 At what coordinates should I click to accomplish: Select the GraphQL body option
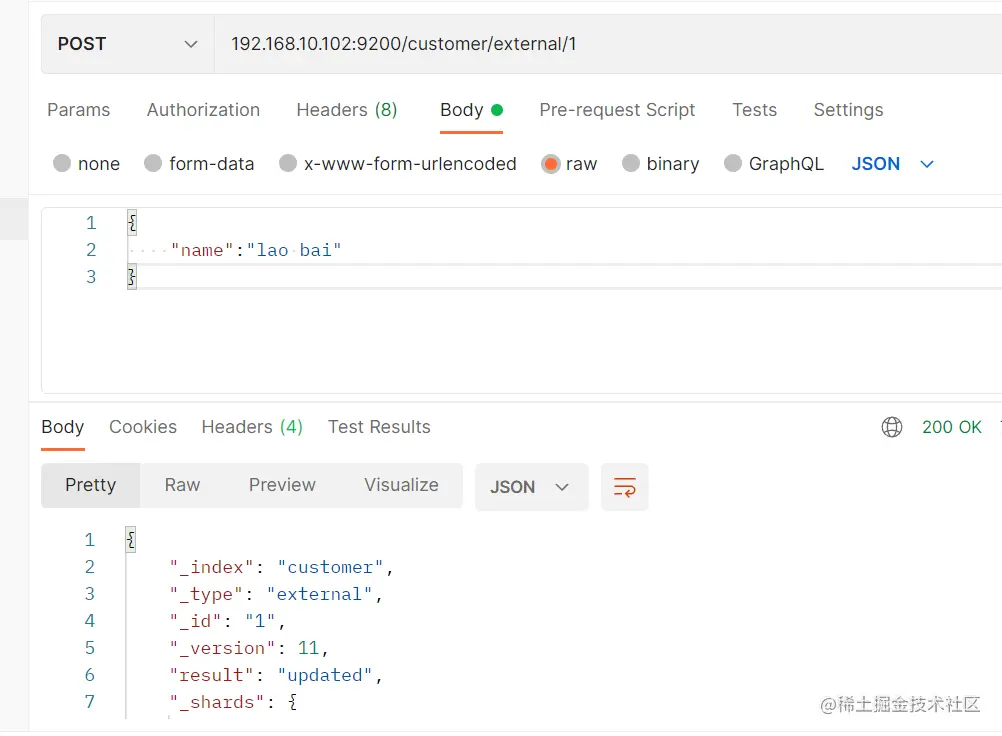click(733, 164)
